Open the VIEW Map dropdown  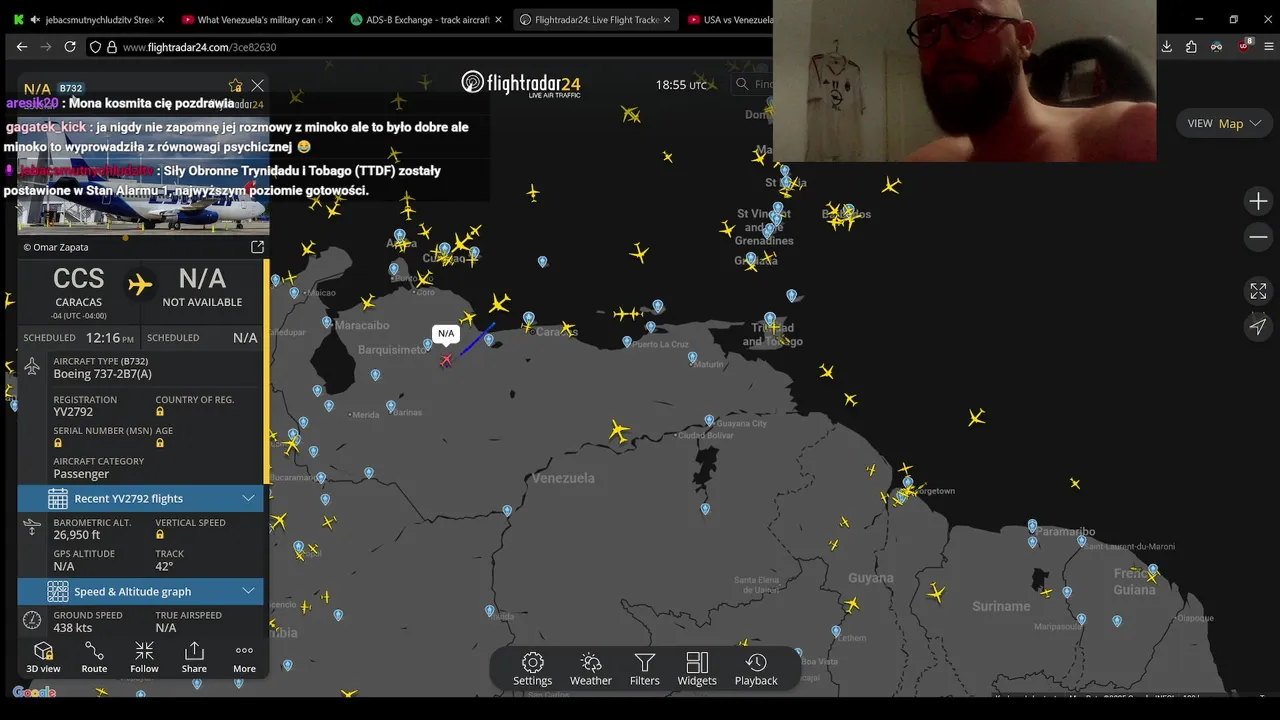[1225, 123]
